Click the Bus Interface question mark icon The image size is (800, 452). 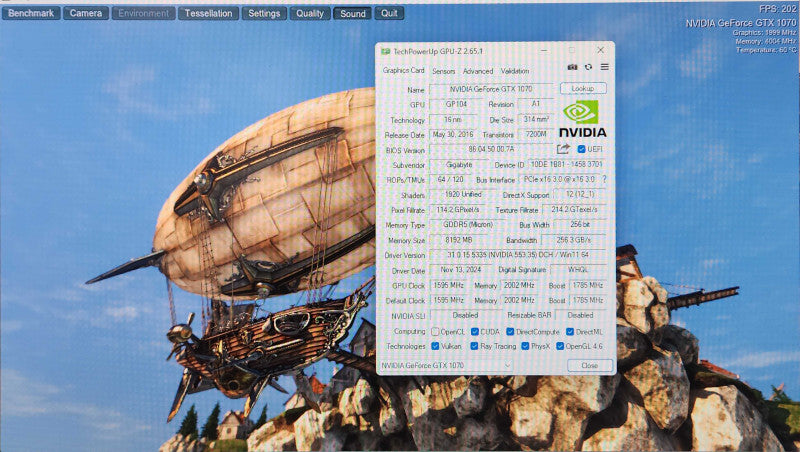(x=605, y=179)
